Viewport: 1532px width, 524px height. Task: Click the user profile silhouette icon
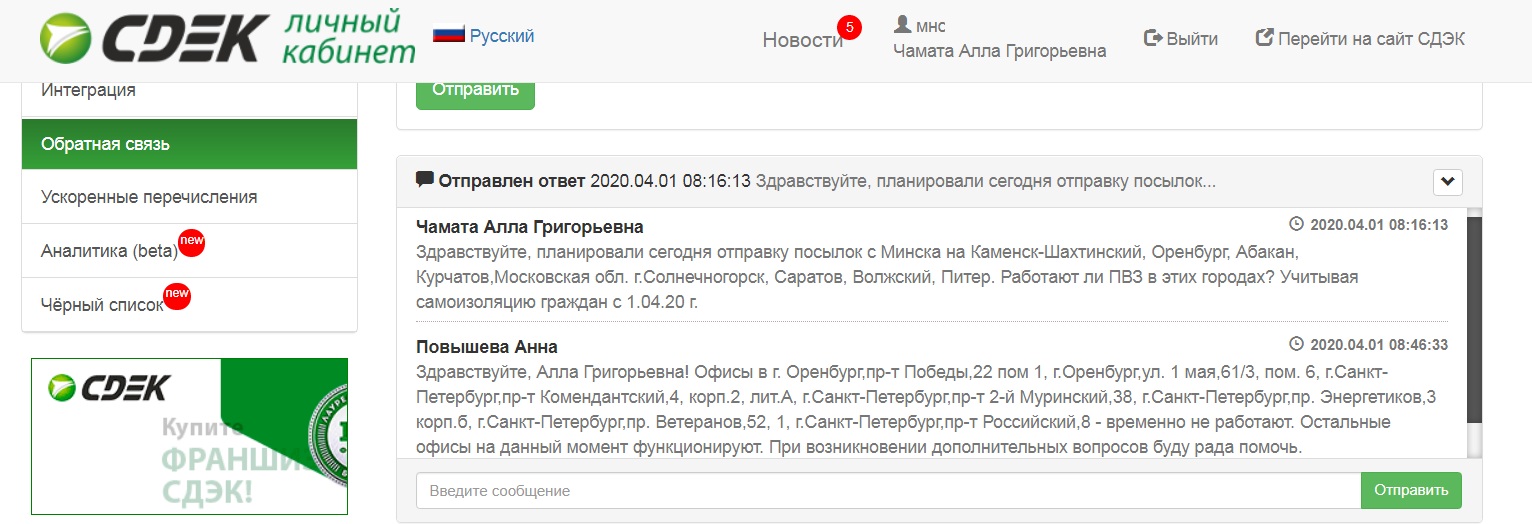point(902,25)
